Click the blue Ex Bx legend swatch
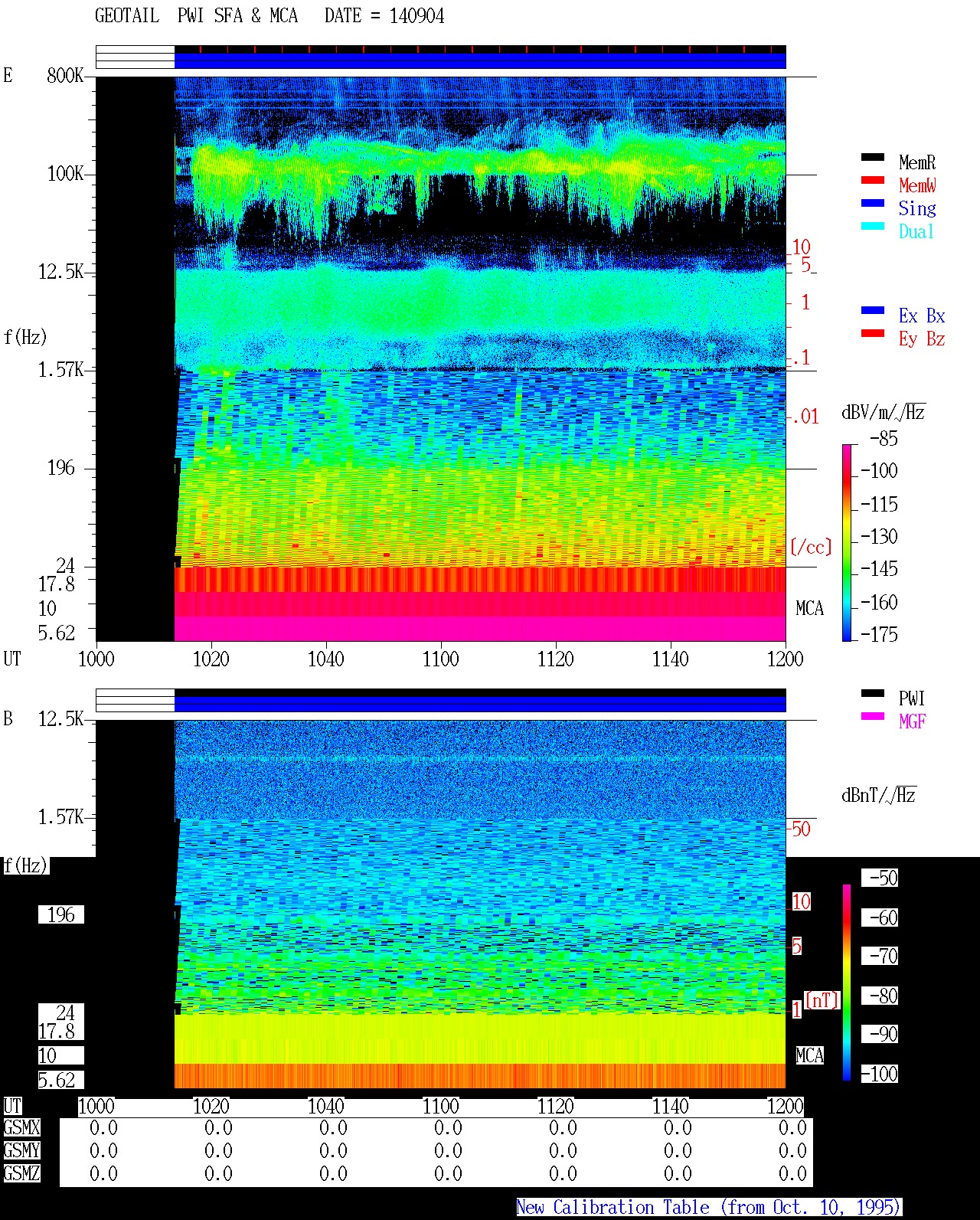 click(873, 310)
